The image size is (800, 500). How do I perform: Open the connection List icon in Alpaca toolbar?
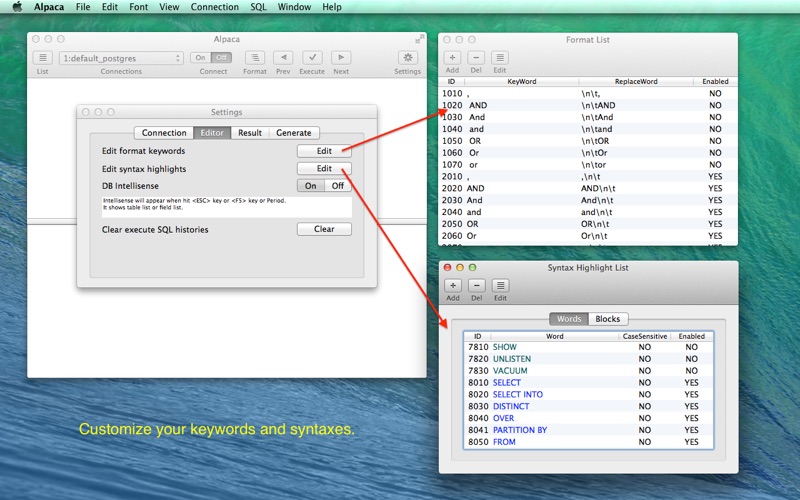tap(42, 58)
